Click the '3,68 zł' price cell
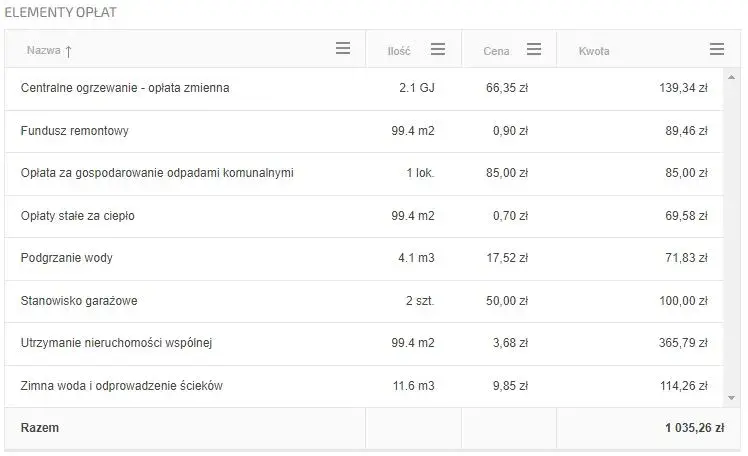 tap(510, 342)
